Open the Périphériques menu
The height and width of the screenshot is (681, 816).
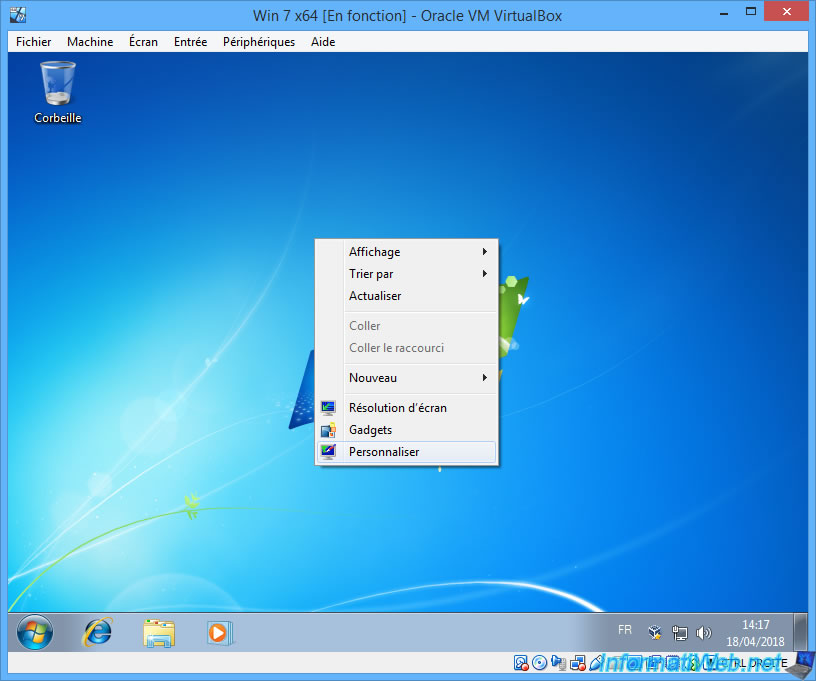[259, 42]
